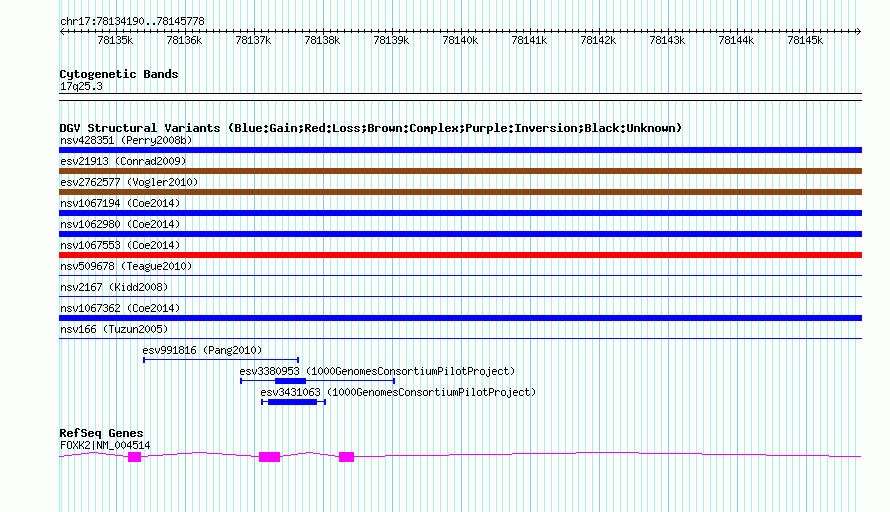Click the 78138k ruler tick label

322,40
